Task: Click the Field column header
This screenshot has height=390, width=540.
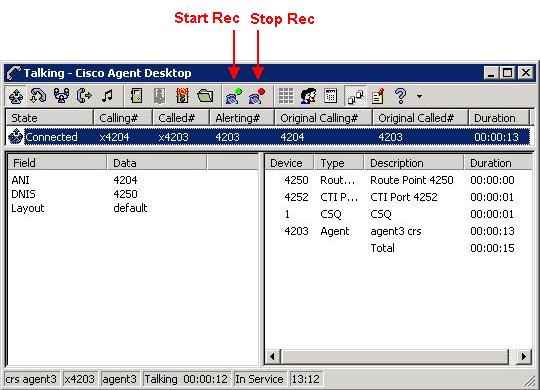Action: 57,163
